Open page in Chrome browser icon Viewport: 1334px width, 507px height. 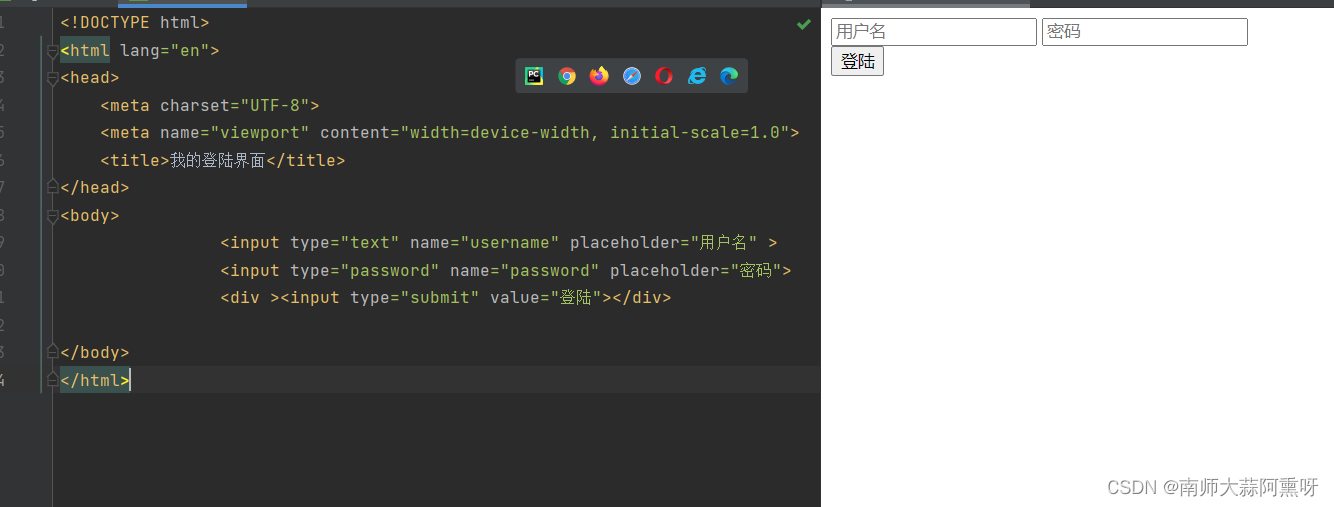tap(567, 76)
